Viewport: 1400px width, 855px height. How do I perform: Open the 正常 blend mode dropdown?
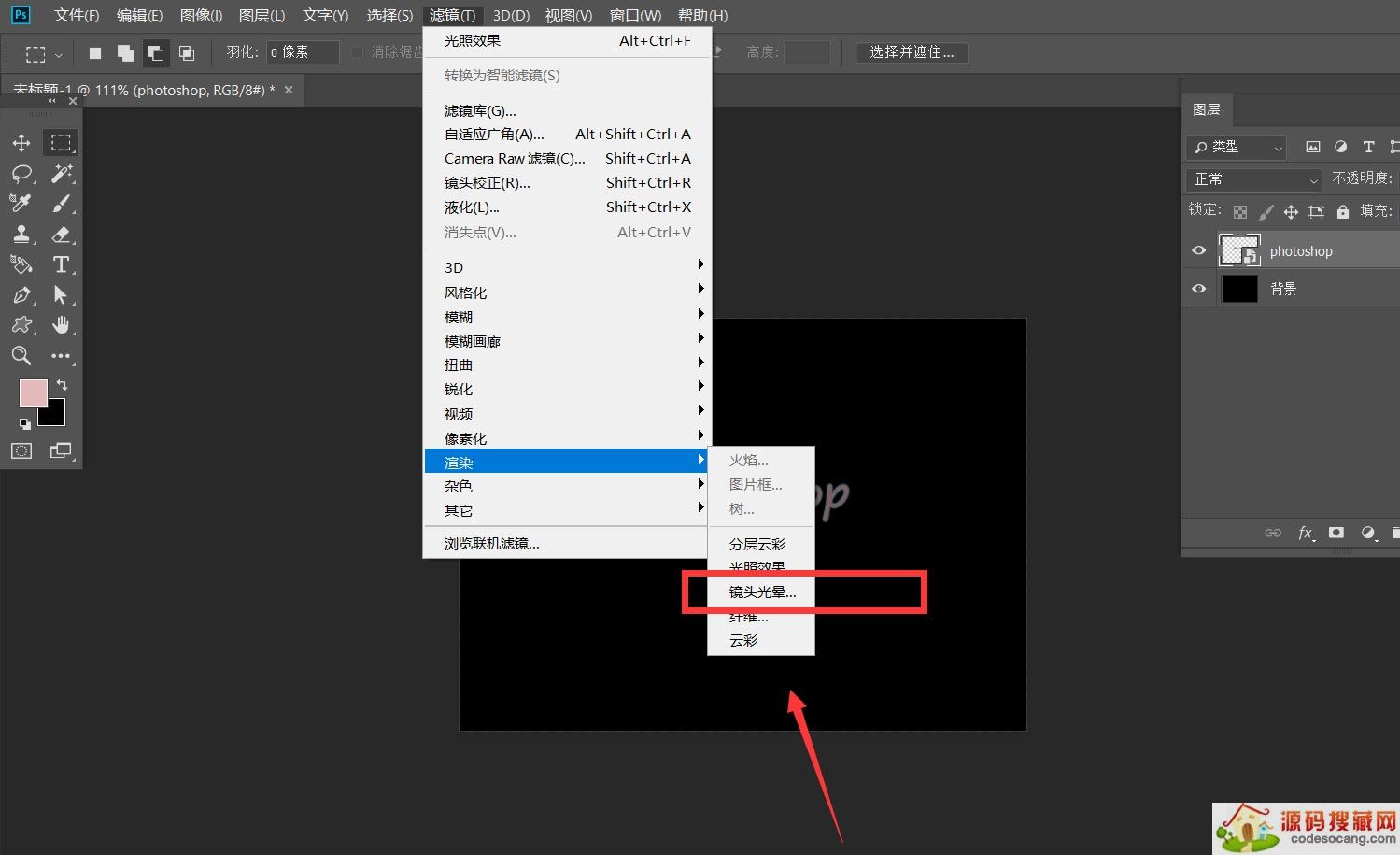click(x=1253, y=179)
